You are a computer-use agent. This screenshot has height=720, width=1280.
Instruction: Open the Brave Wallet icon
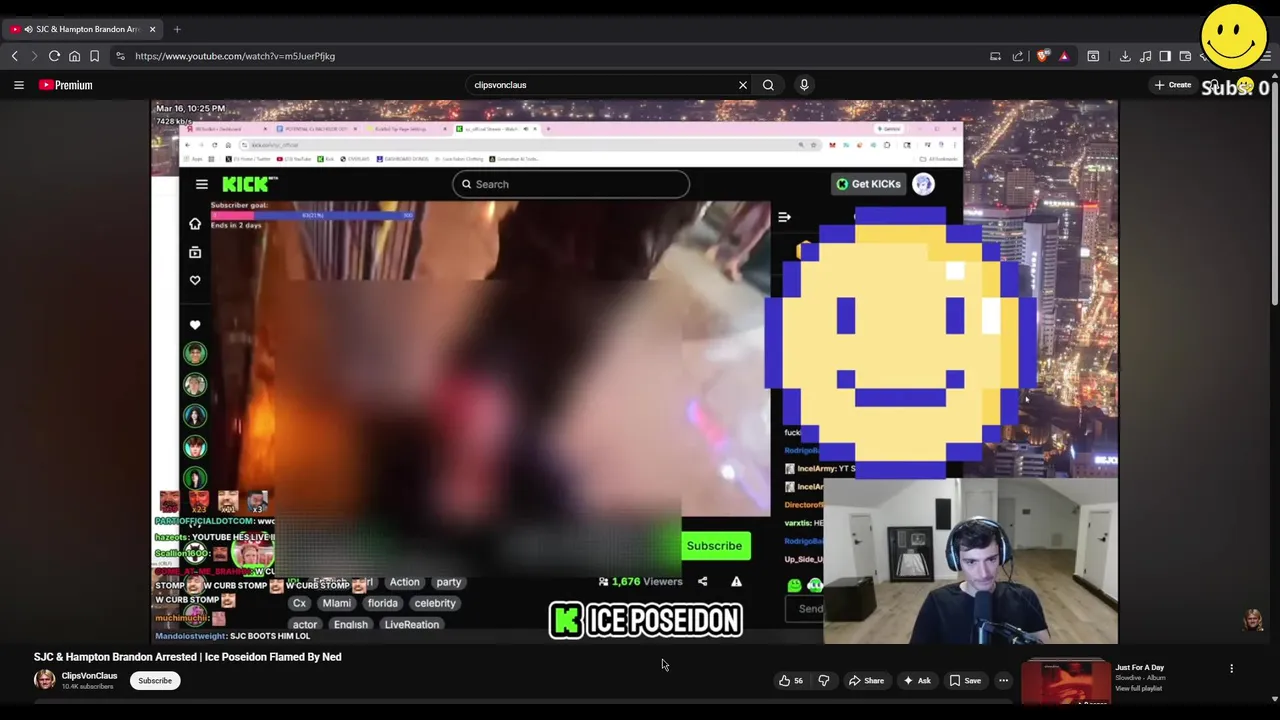[1185, 56]
